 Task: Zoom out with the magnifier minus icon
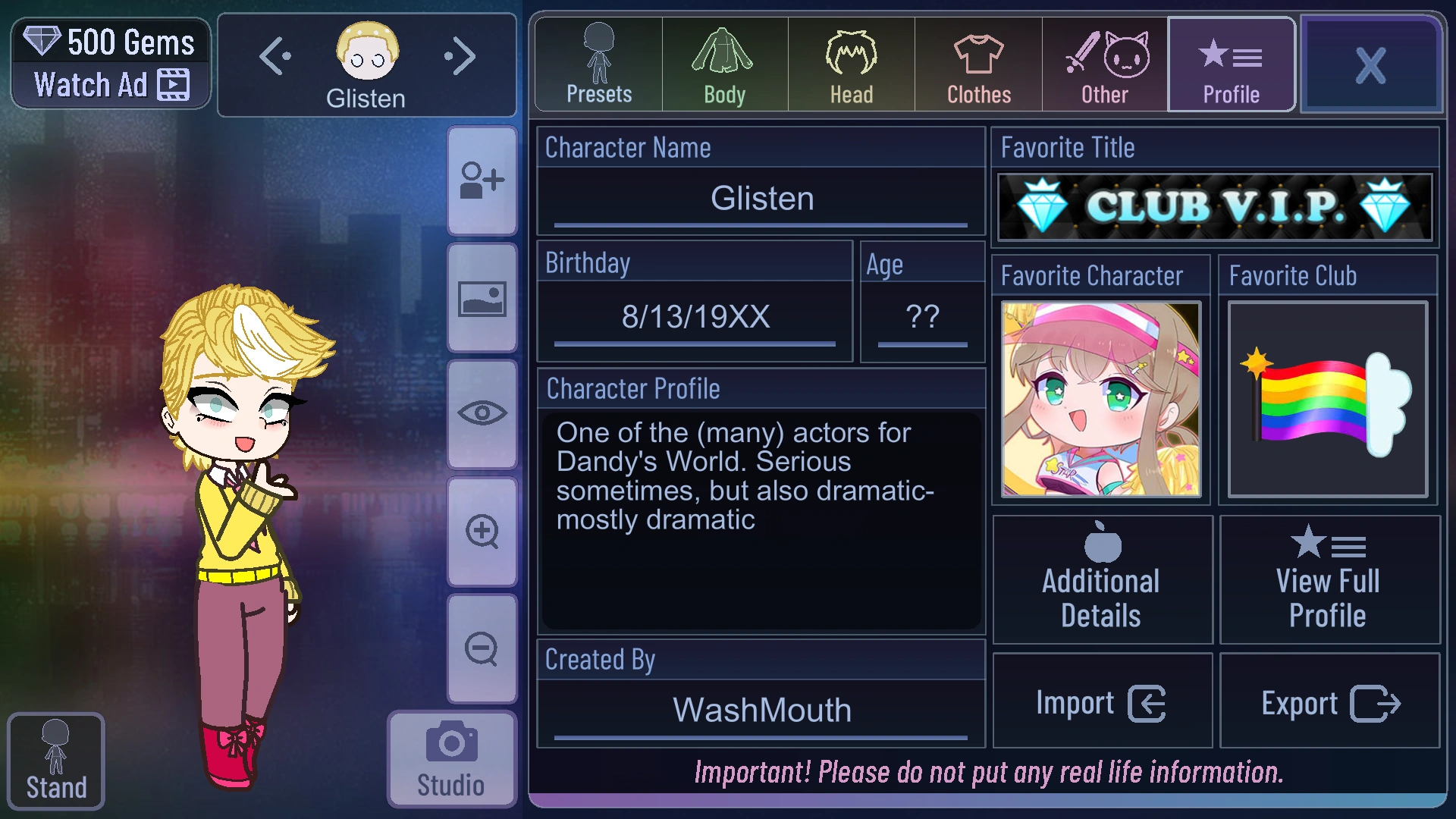tap(482, 649)
